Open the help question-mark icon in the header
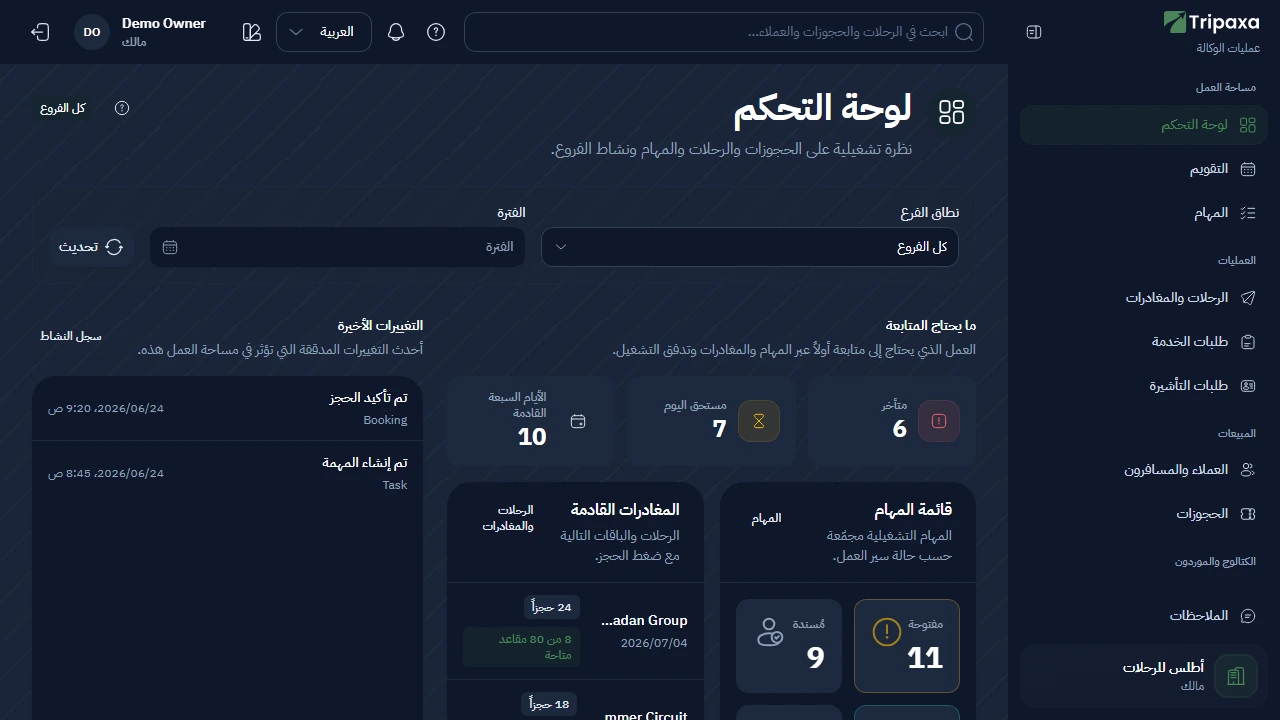 (436, 32)
